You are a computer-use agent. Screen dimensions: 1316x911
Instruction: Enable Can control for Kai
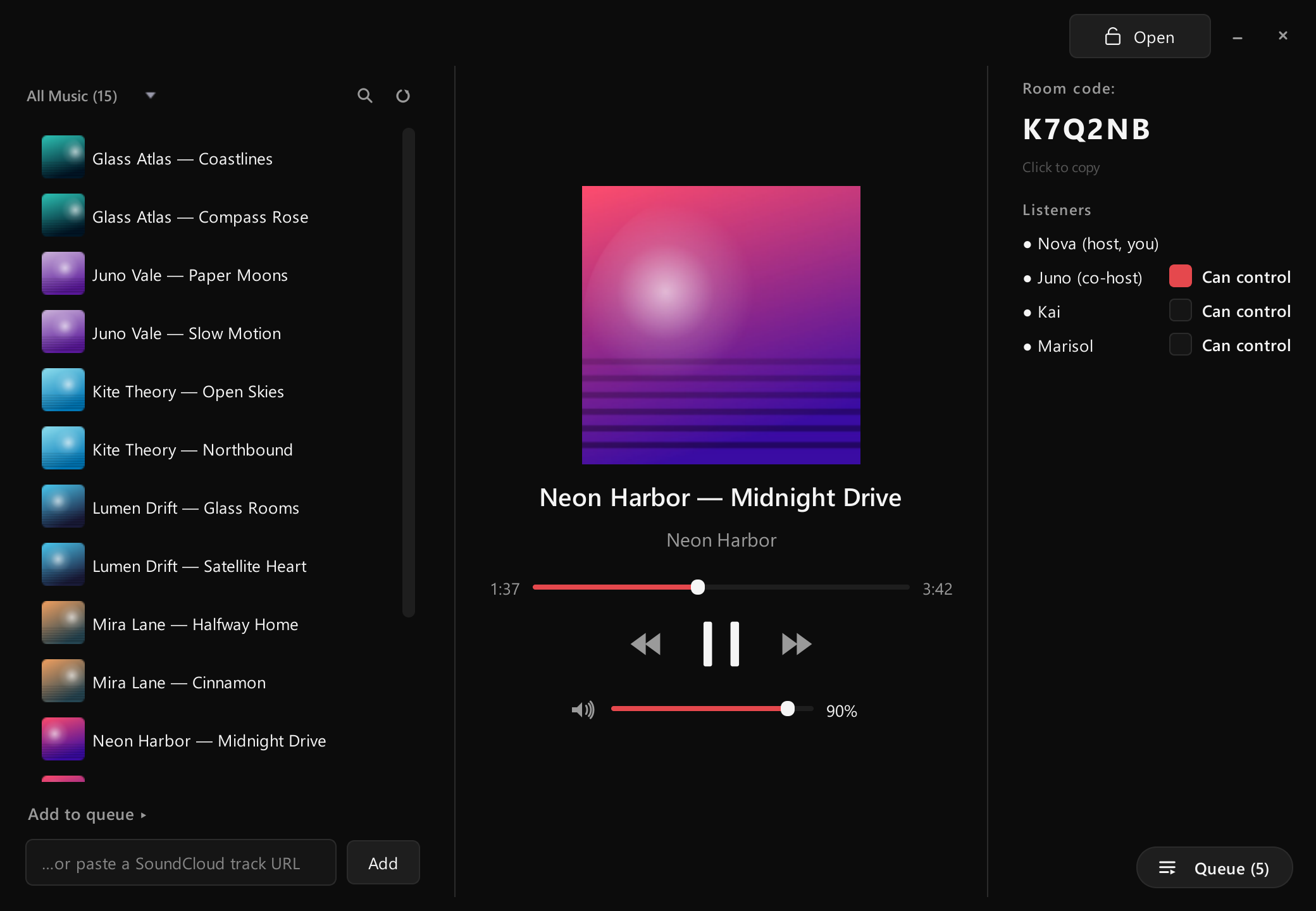coord(1181,311)
